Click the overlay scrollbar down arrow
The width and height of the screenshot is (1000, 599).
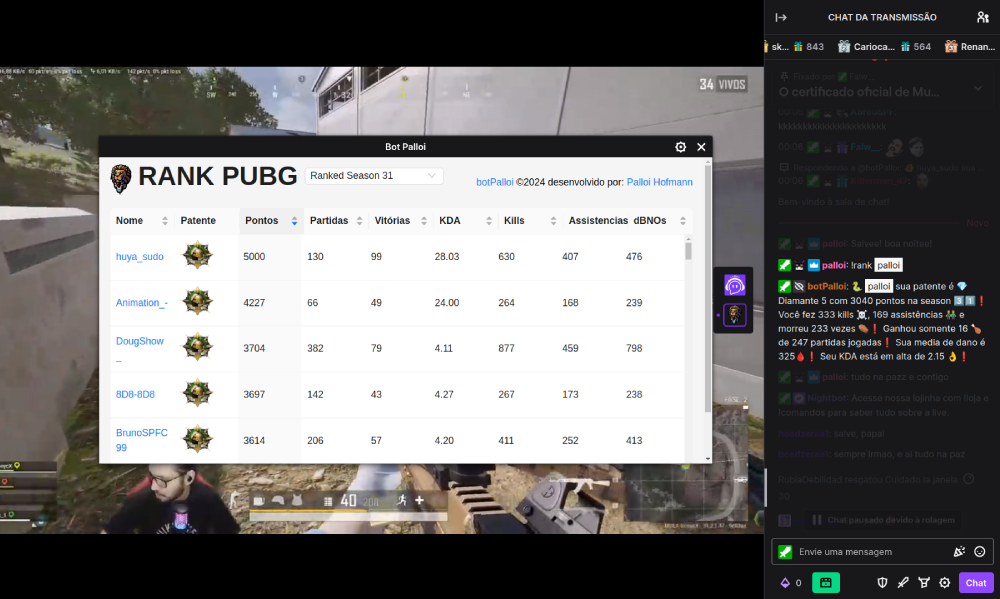point(708,459)
